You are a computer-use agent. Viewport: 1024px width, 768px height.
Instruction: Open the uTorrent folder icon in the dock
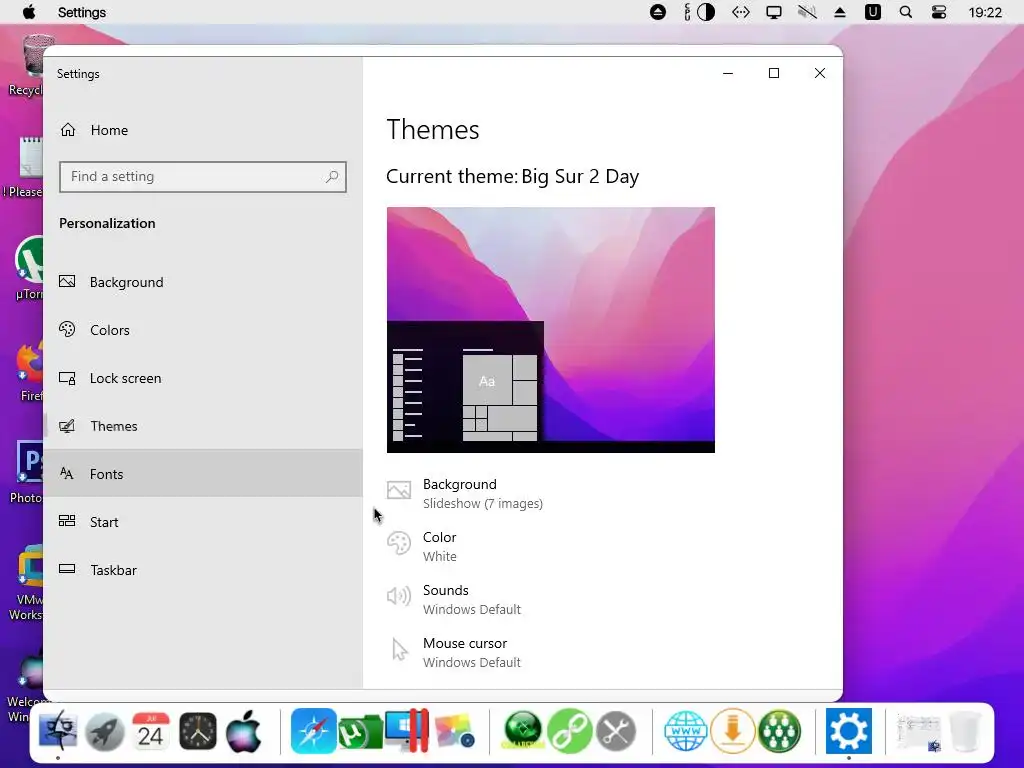point(360,732)
